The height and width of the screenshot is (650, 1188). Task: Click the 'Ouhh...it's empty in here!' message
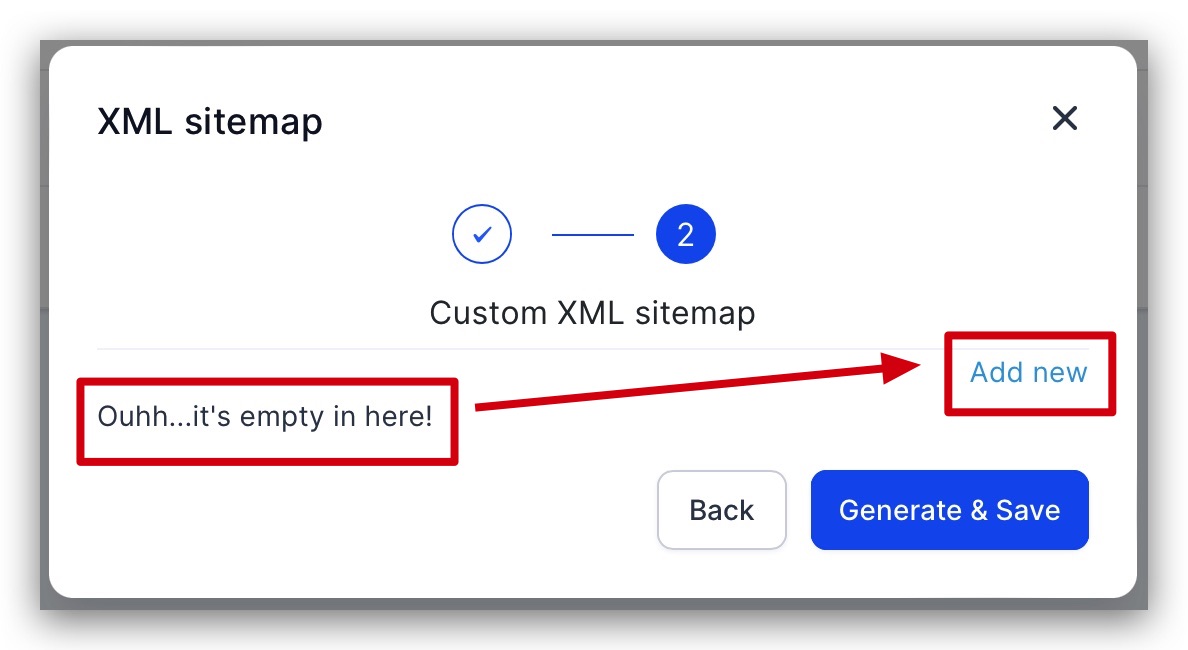pos(265,417)
